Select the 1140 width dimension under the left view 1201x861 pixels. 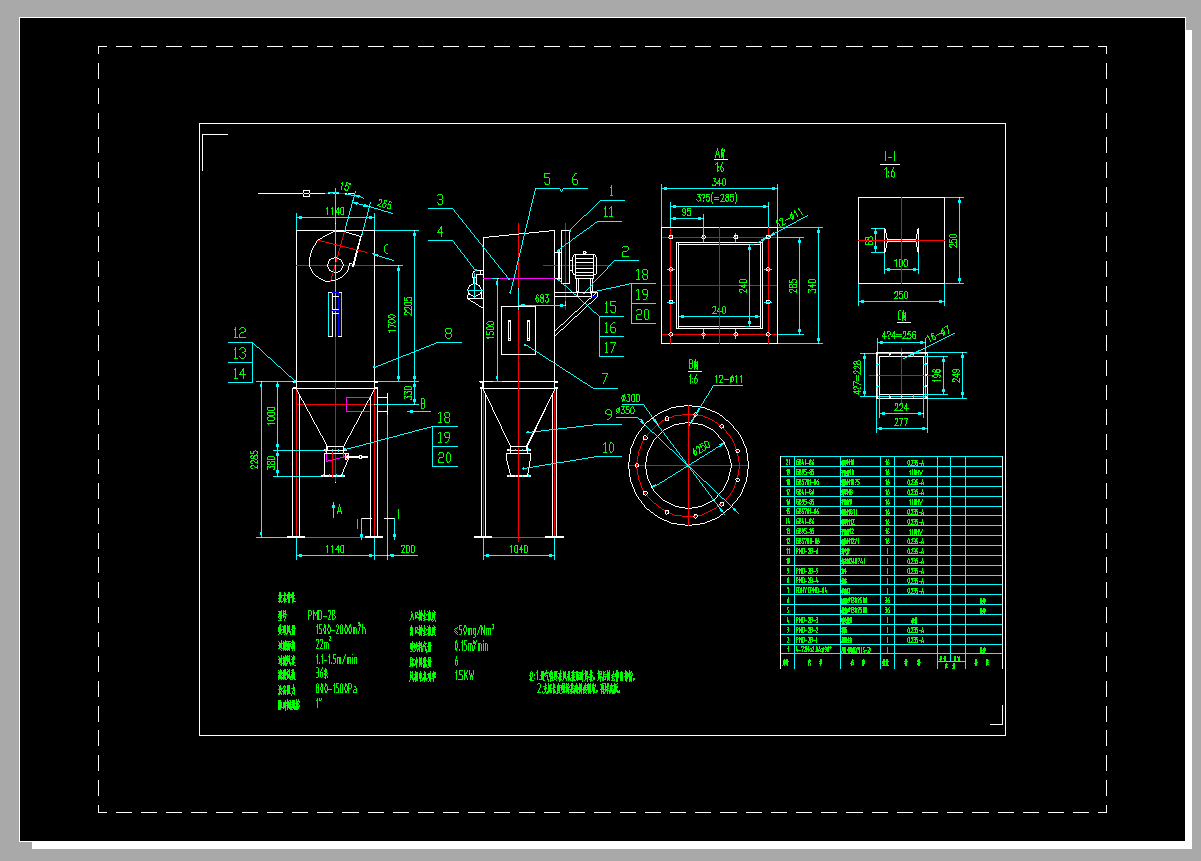tap(335, 547)
